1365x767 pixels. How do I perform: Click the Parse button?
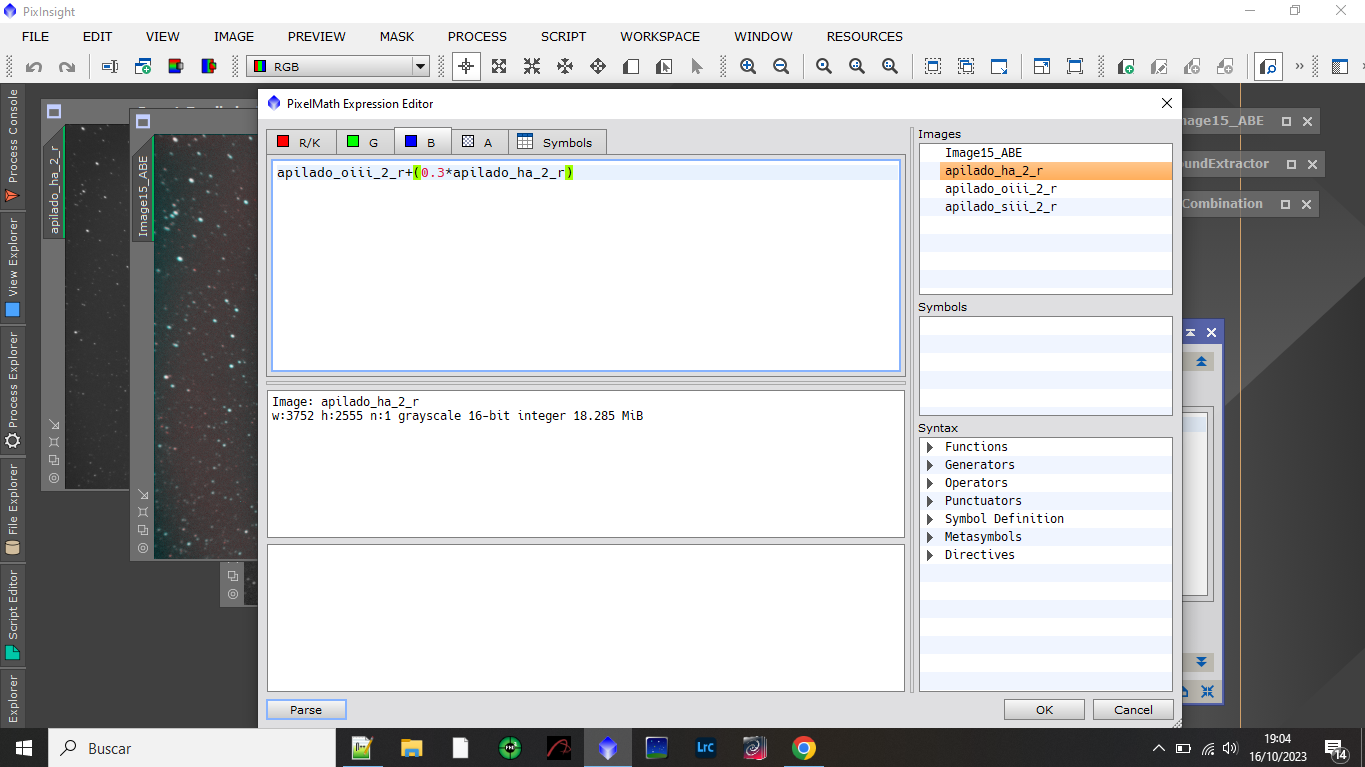[306, 710]
